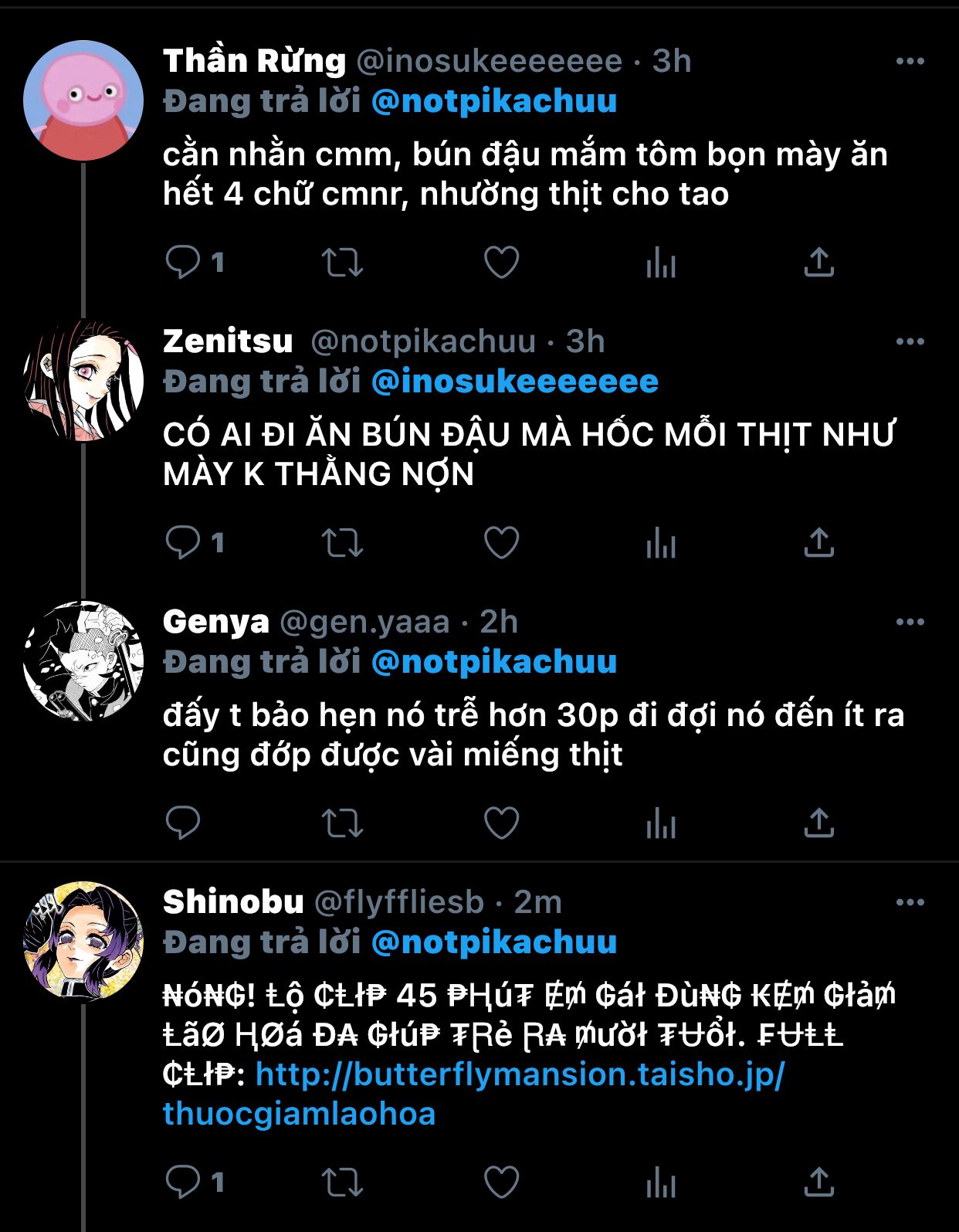
Task: Open Genya's display name profile
Action: [216, 623]
